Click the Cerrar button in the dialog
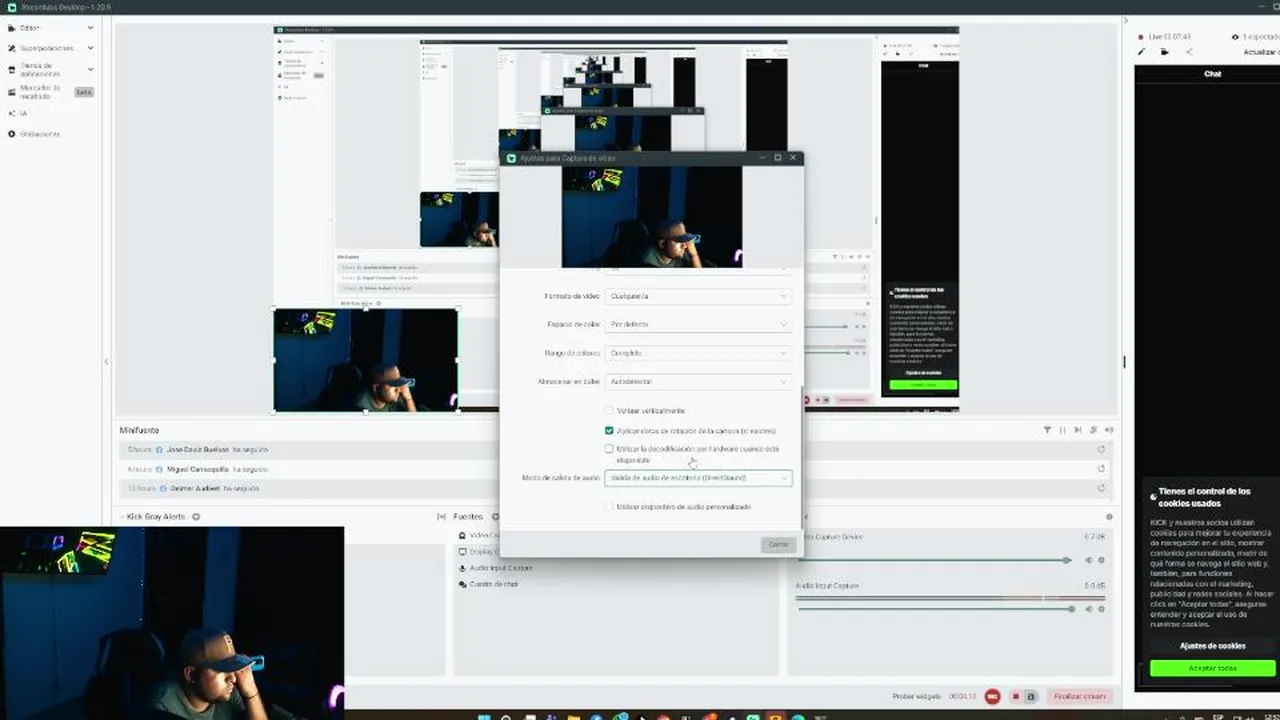This screenshot has height=720, width=1280. click(x=778, y=544)
